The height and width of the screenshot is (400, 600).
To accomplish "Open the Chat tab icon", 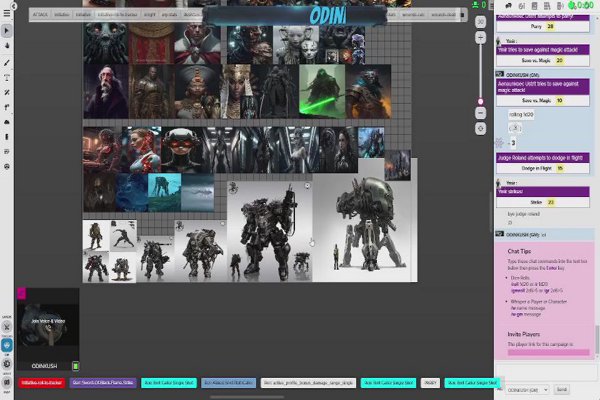I will (x=509, y=6).
